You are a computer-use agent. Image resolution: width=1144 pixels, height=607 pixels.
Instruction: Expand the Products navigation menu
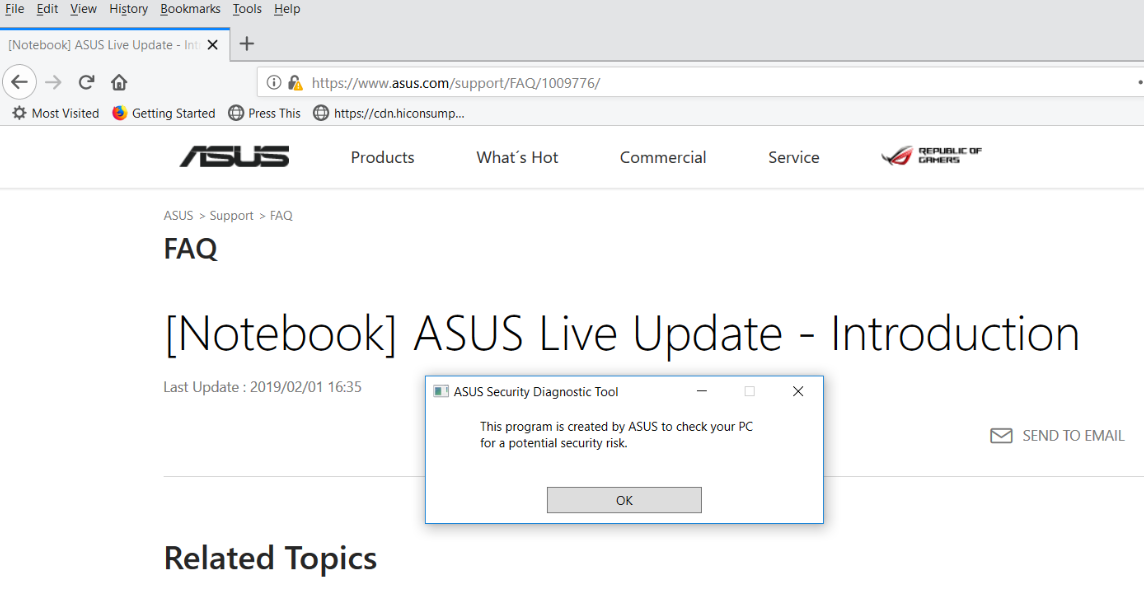(382, 157)
